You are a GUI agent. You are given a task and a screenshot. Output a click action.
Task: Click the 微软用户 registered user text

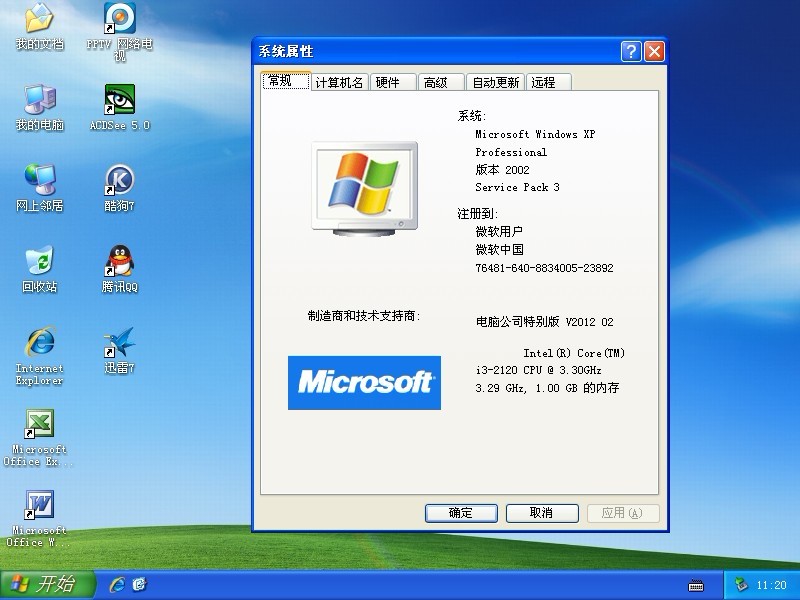click(x=499, y=232)
